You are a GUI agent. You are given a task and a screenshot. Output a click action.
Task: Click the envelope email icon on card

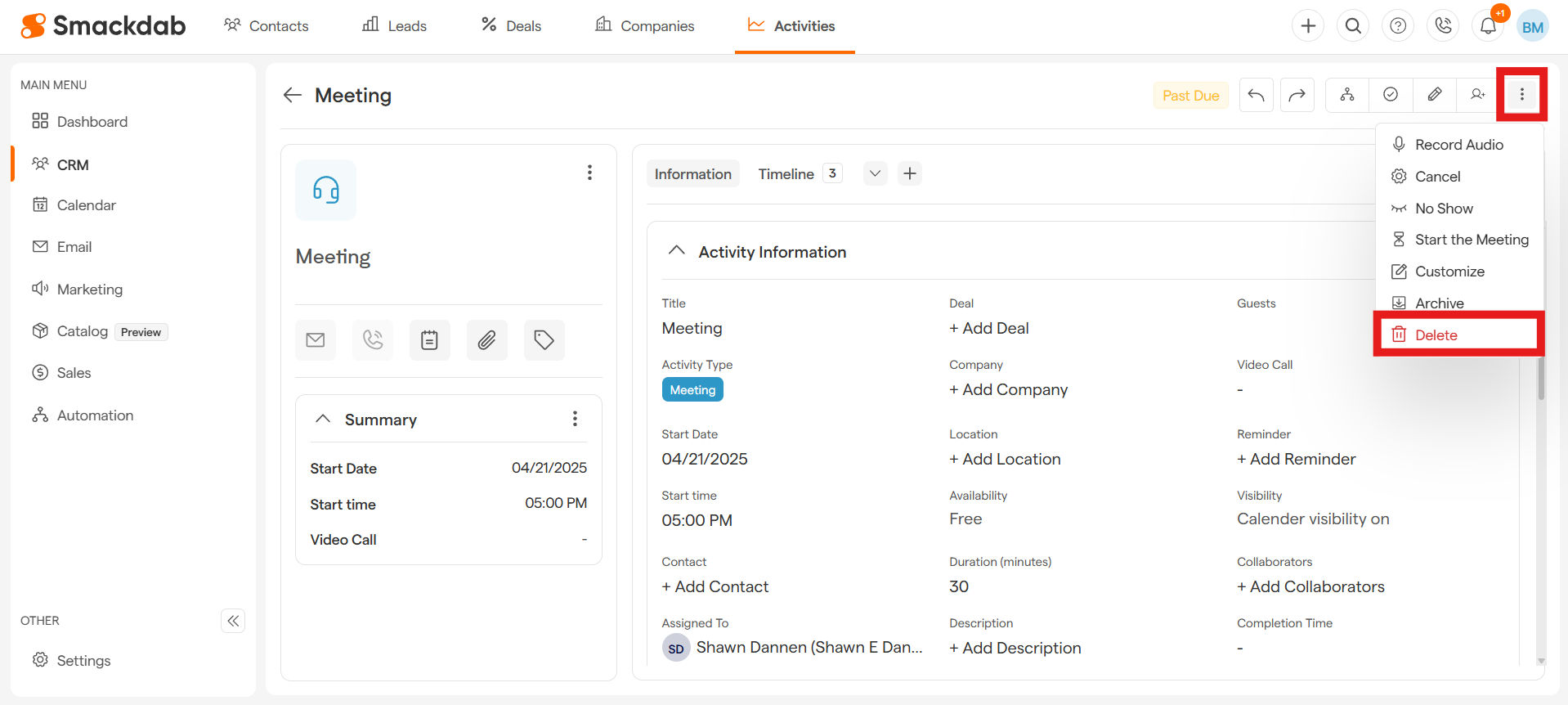tap(316, 340)
